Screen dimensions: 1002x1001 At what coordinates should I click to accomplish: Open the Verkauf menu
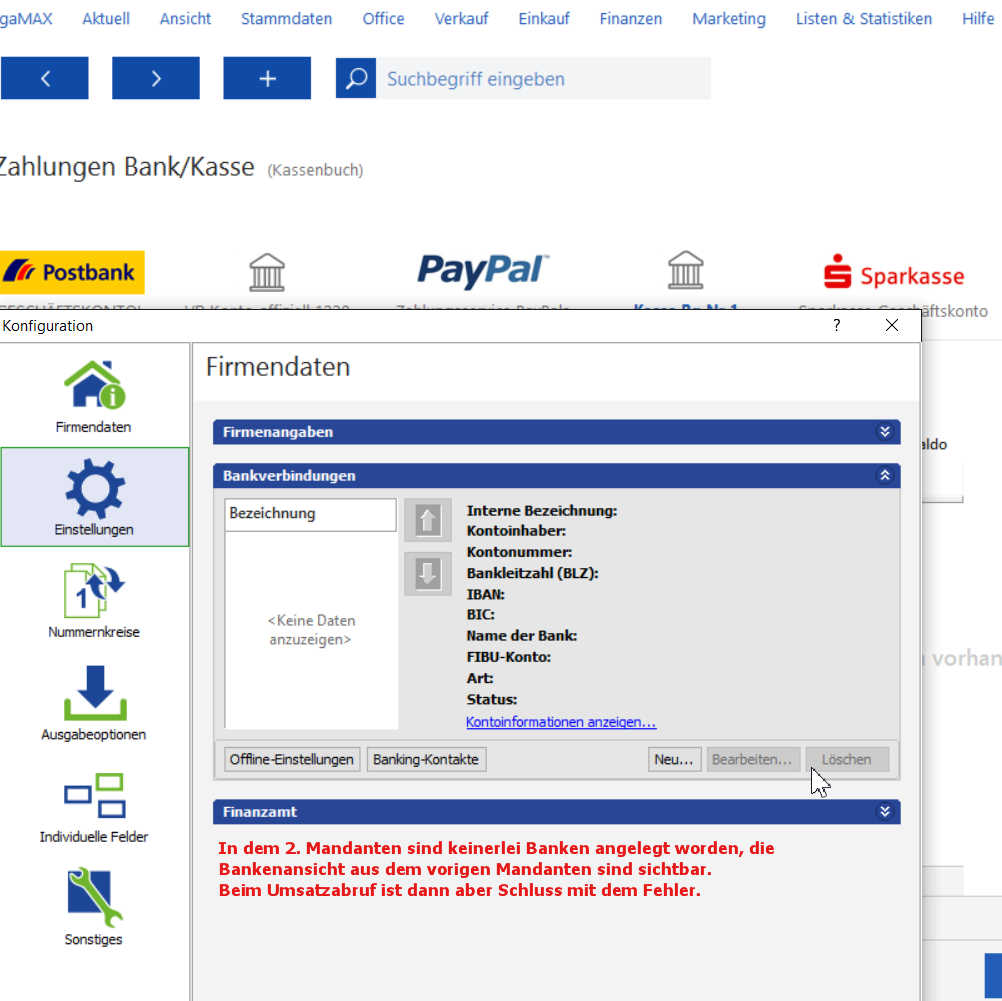(461, 19)
